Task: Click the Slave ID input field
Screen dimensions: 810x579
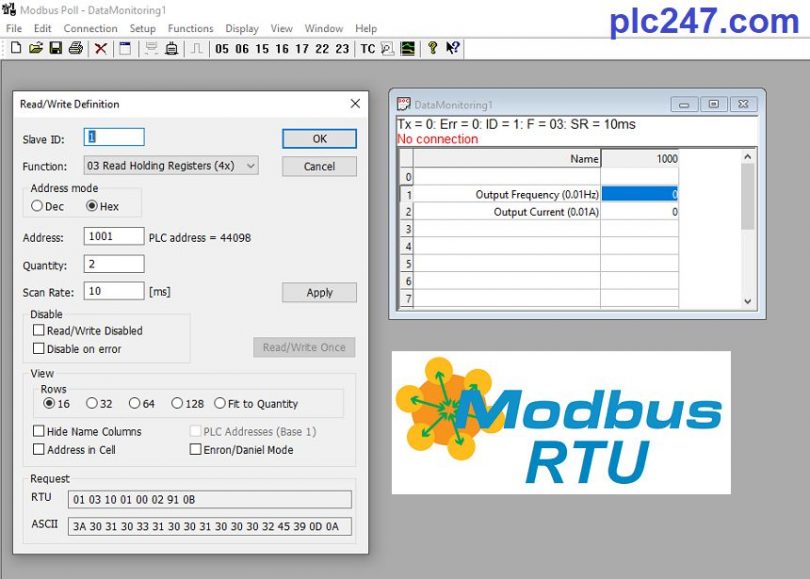Action: click(114, 137)
